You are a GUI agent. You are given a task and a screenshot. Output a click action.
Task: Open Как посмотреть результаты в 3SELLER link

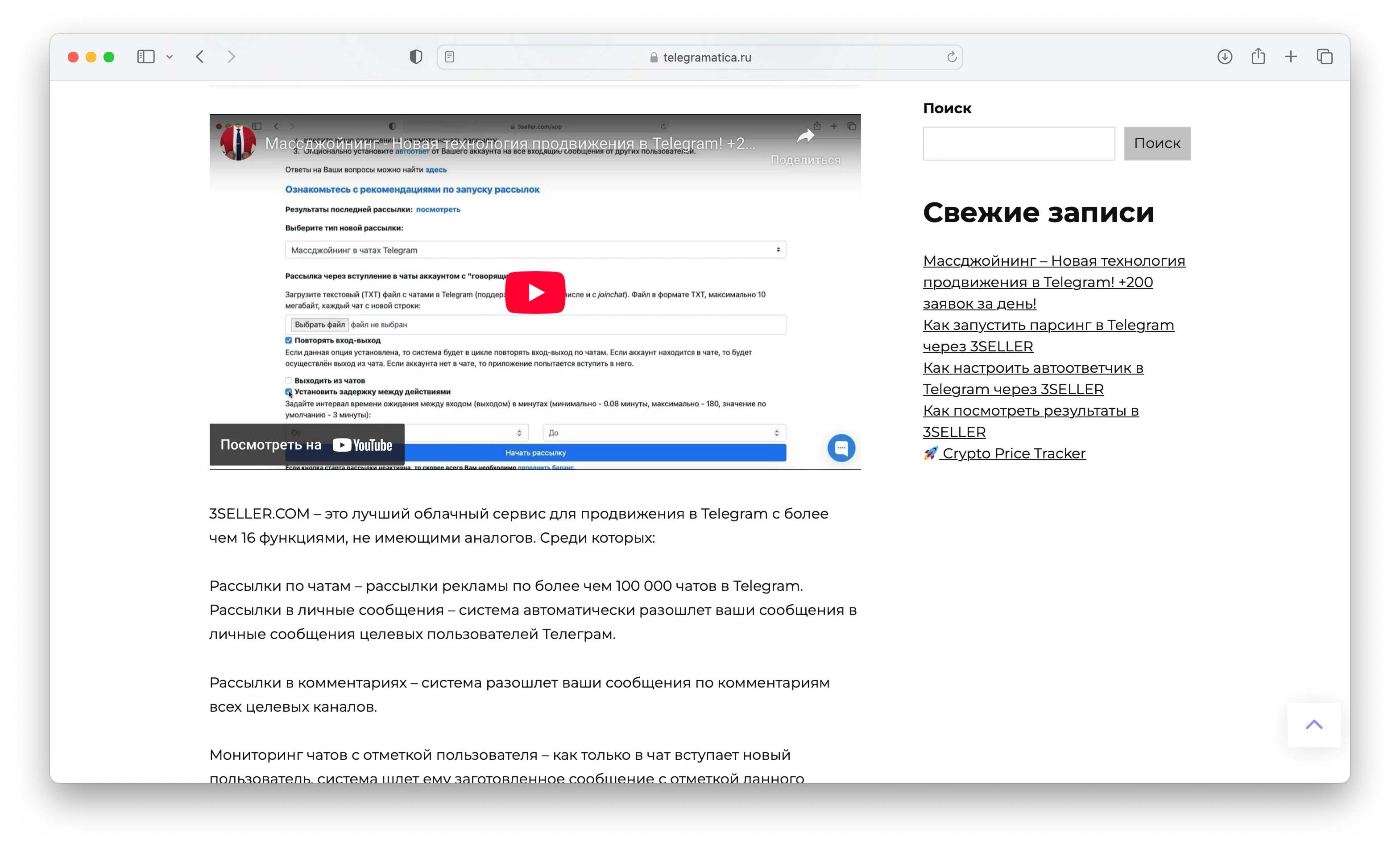(x=1031, y=421)
